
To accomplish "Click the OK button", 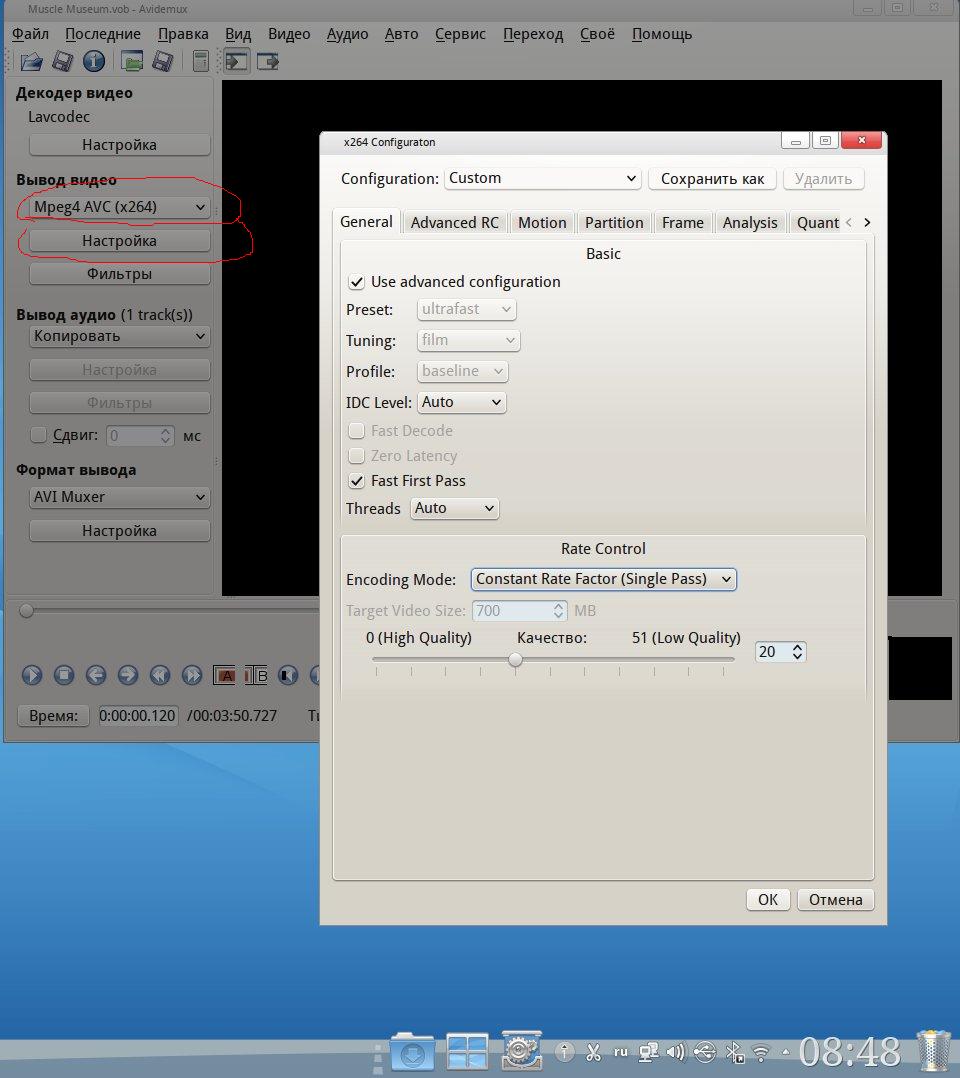I will (x=767, y=899).
